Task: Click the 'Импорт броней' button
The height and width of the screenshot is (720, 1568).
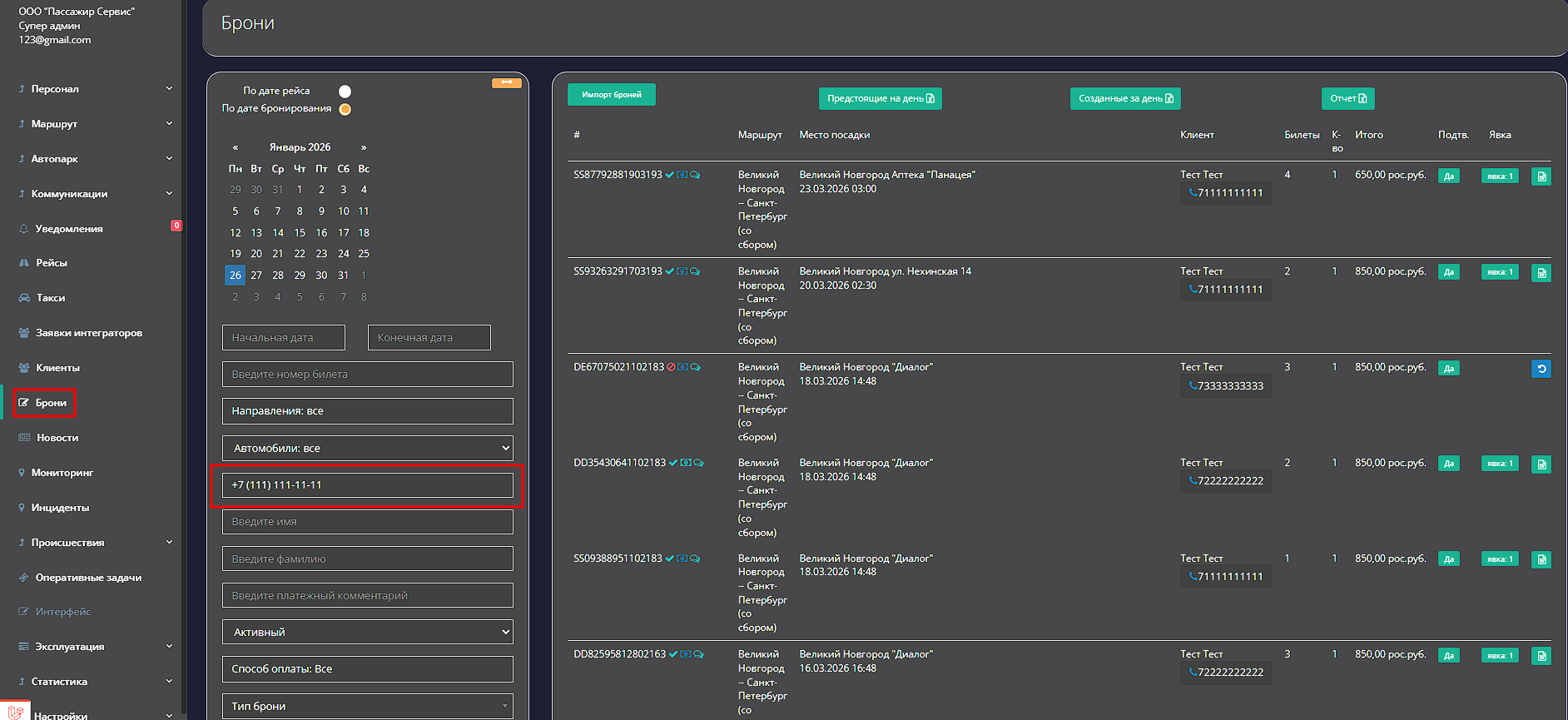Action: (x=611, y=95)
